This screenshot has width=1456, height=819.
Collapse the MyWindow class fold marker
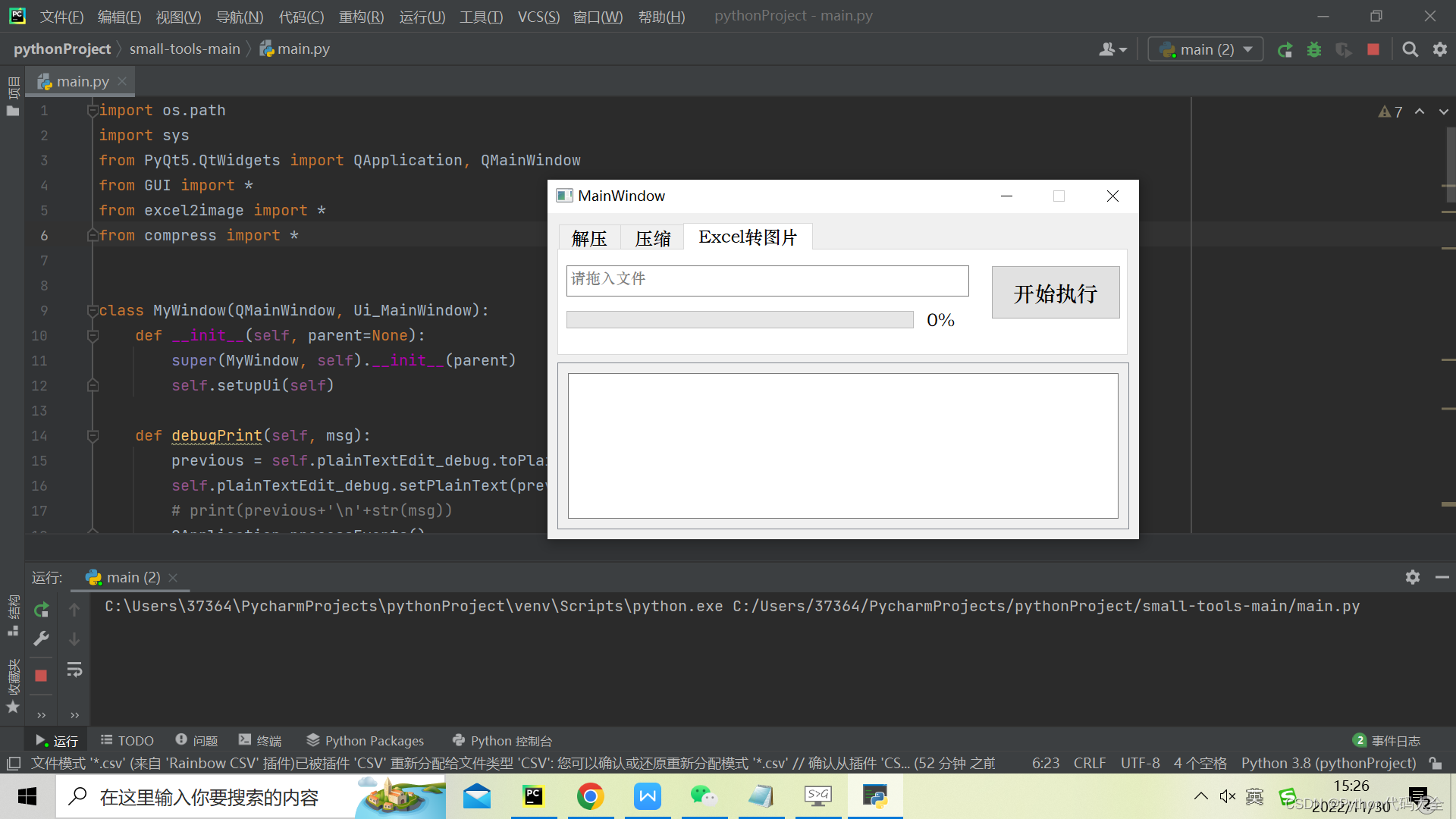point(93,311)
